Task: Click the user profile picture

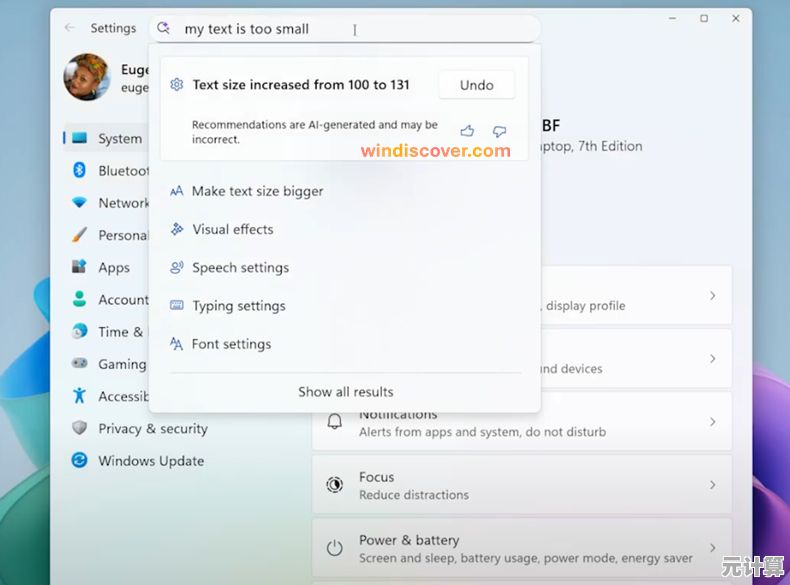Action: coord(87,77)
